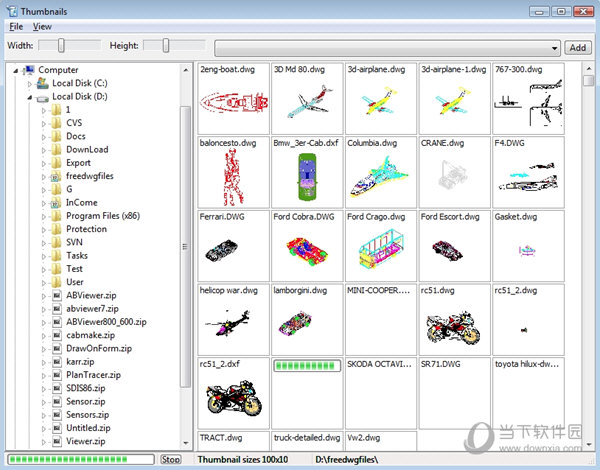Click the thumbnail pane scrollbar up arrow
The width and height of the screenshot is (600, 470).
(589, 69)
